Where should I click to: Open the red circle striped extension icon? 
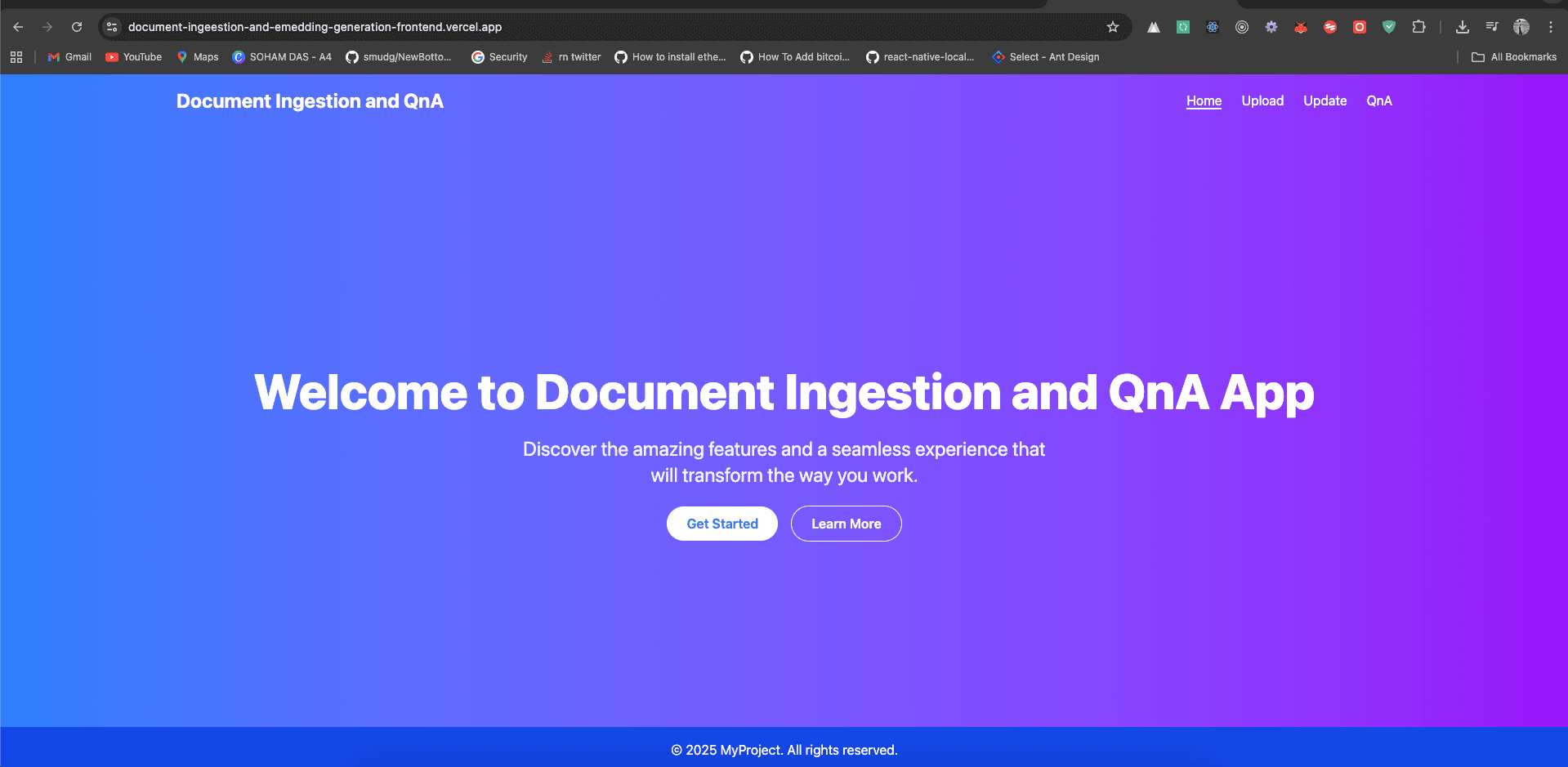1330,27
